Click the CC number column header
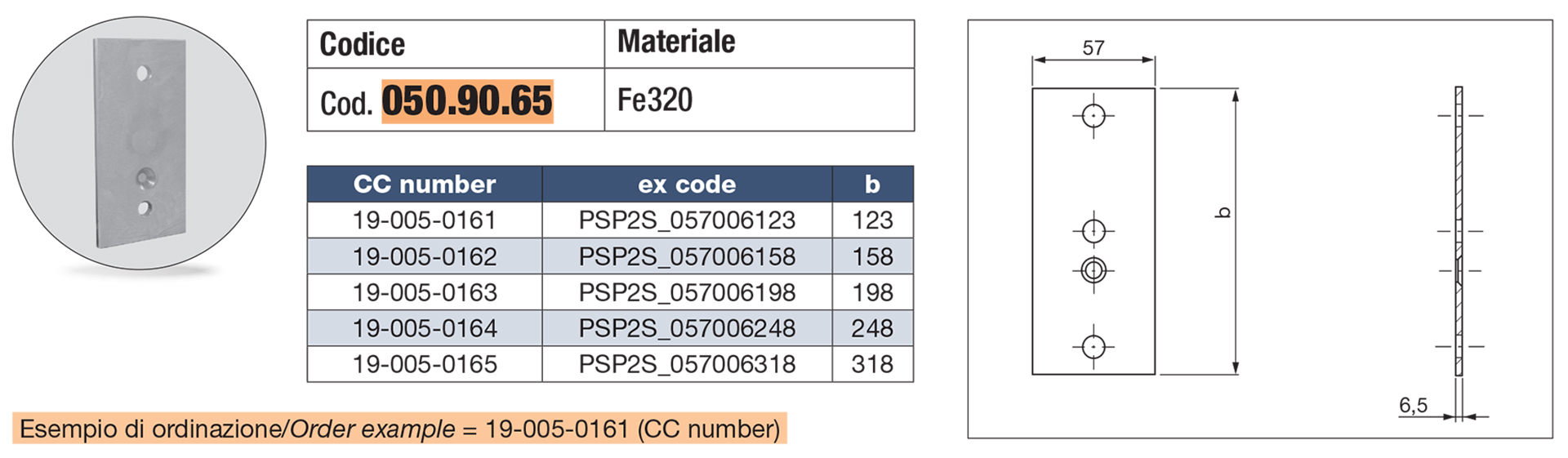Viewport: 1568px width, 458px height. point(425,185)
